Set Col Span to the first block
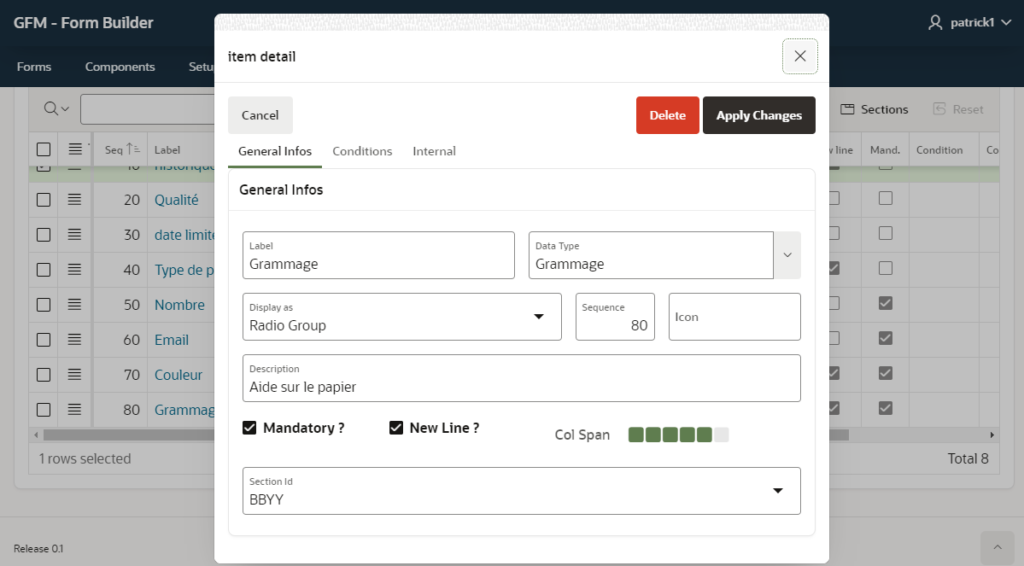 [x=635, y=435]
